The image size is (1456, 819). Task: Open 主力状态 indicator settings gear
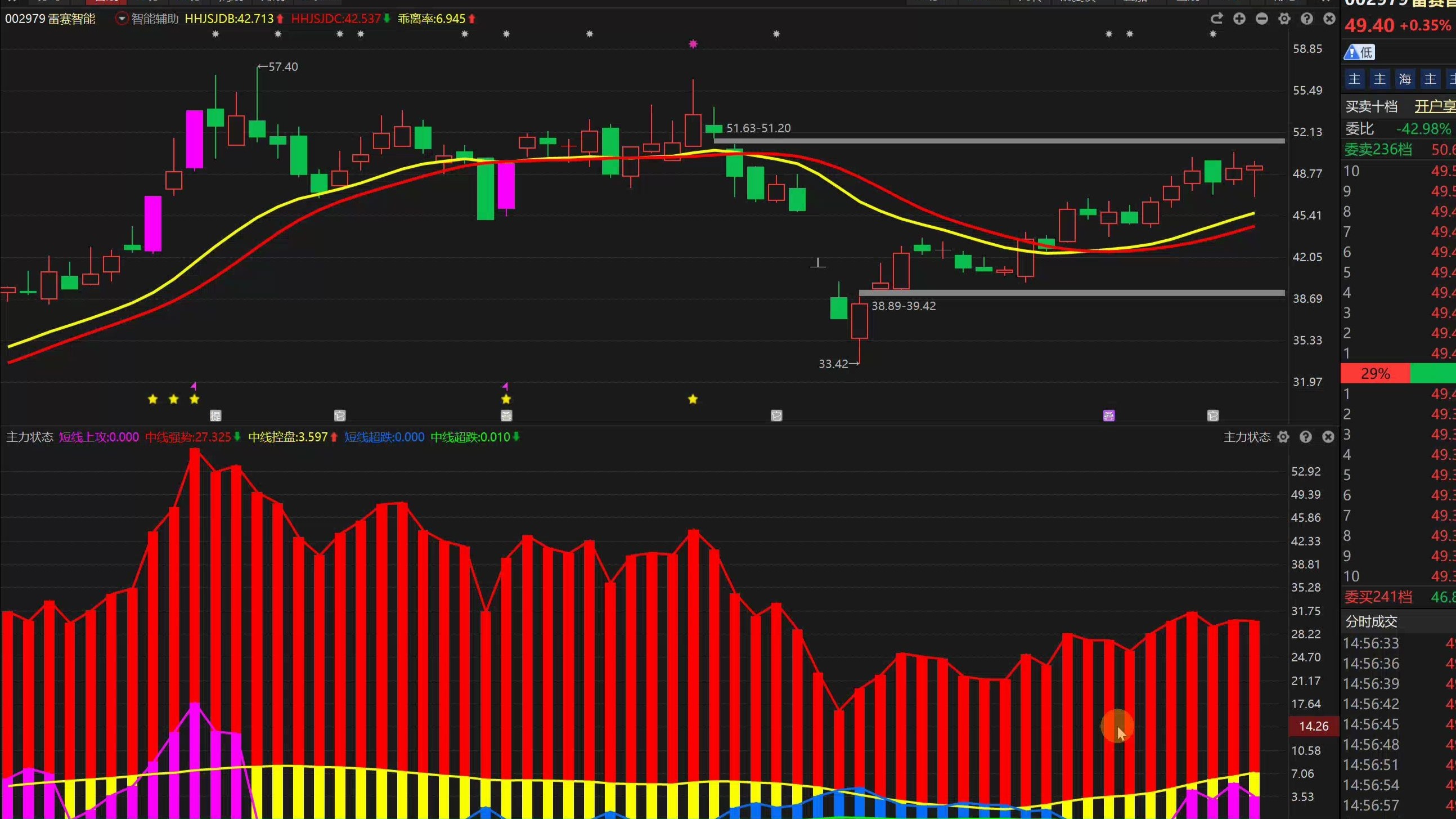(x=1283, y=437)
